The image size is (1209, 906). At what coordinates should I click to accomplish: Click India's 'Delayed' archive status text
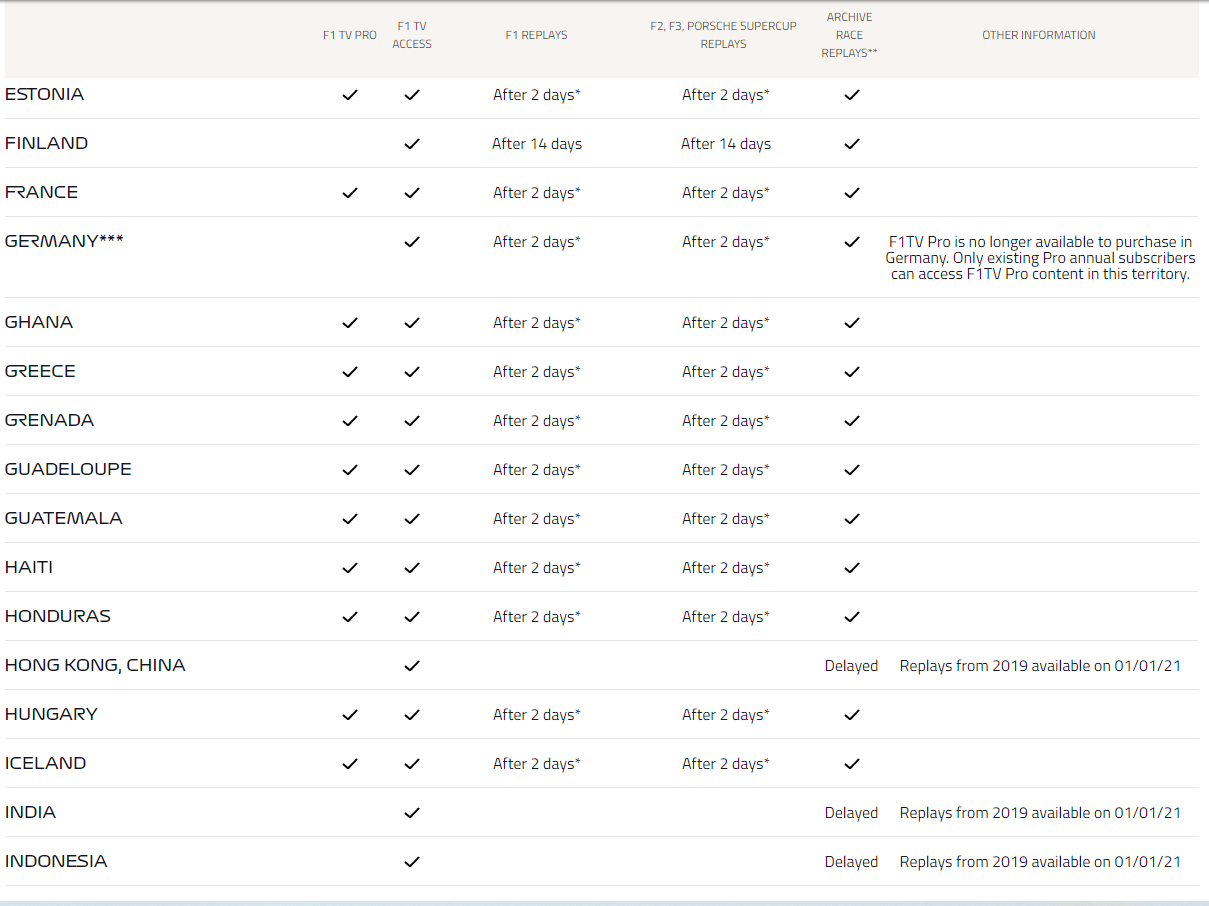pos(851,813)
